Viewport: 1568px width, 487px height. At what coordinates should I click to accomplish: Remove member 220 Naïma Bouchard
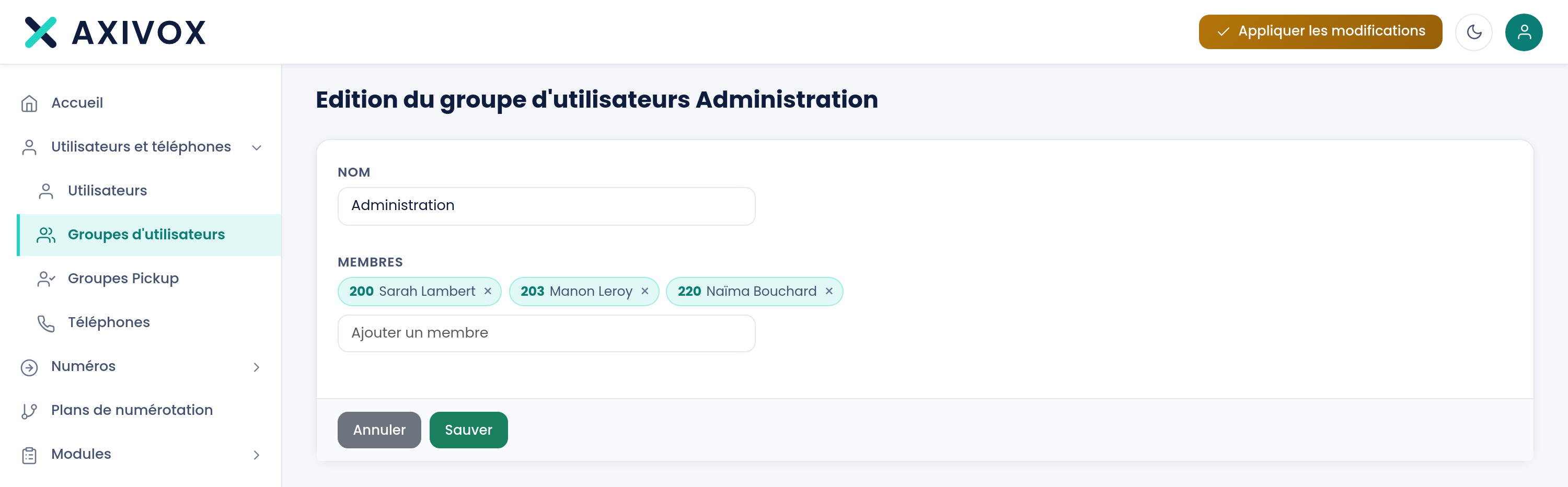click(x=828, y=291)
